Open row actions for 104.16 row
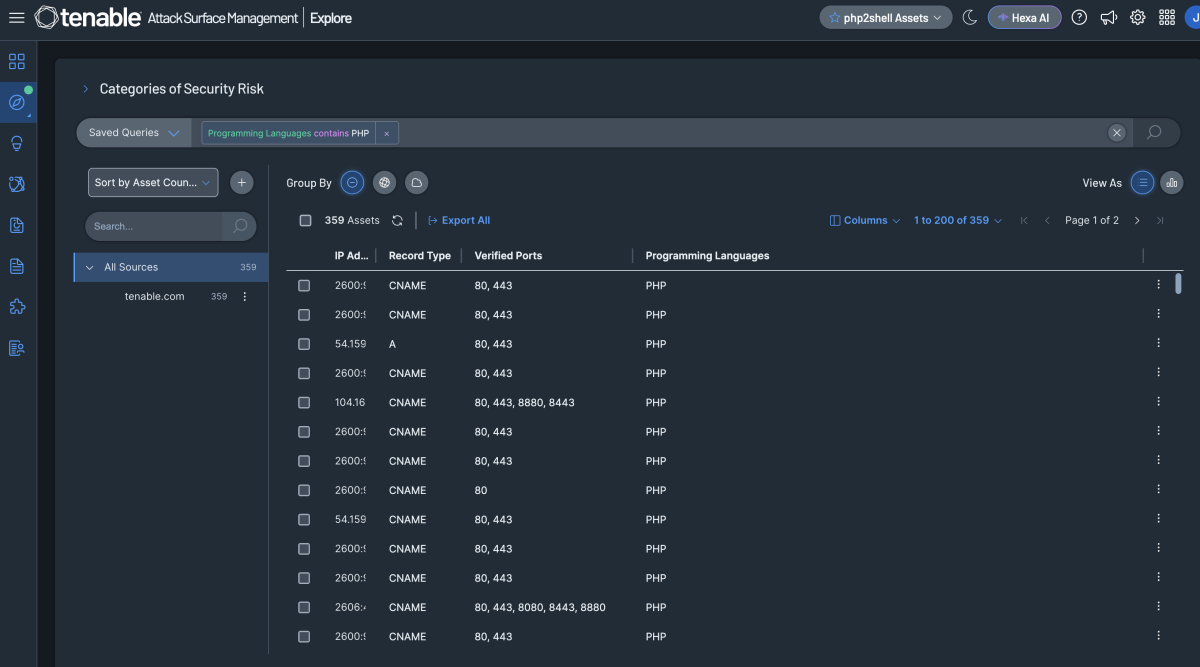Screen dimensions: 1200x667 (1158, 402)
